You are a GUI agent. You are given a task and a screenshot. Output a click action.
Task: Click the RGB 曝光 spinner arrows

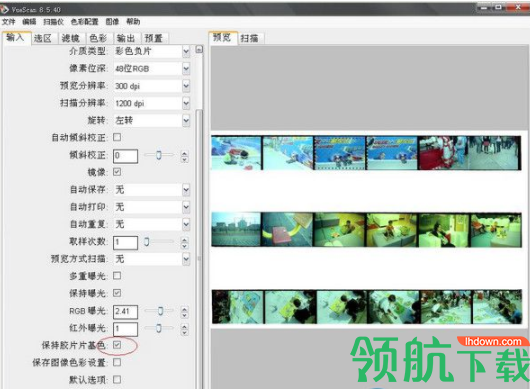pos(185,312)
